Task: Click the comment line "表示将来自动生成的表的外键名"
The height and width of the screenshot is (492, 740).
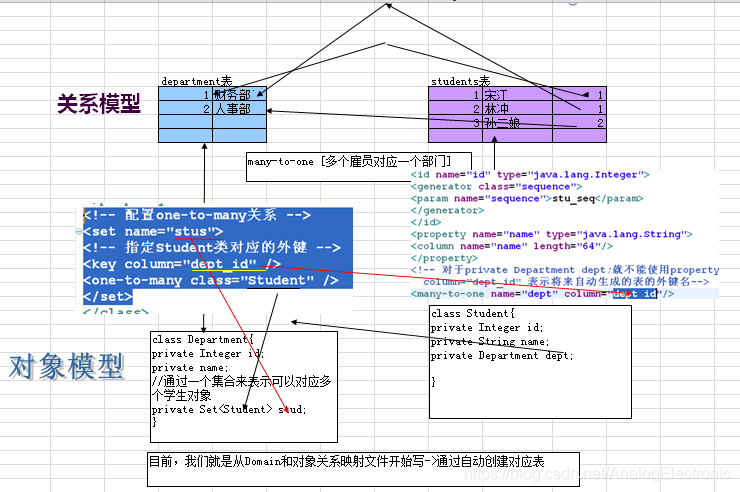Action: [x=566, y=282]
